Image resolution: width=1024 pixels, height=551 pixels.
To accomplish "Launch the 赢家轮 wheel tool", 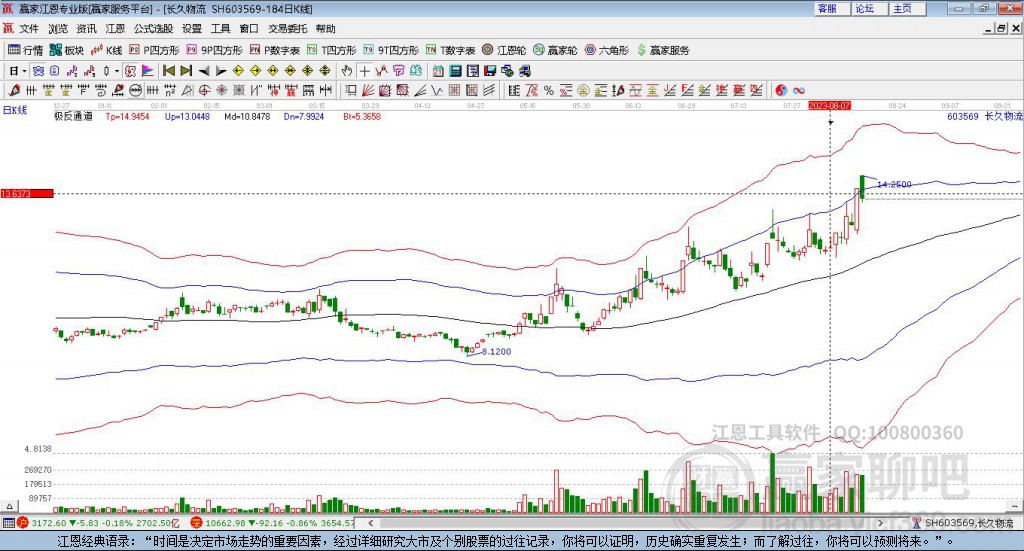I will (555, 50).
